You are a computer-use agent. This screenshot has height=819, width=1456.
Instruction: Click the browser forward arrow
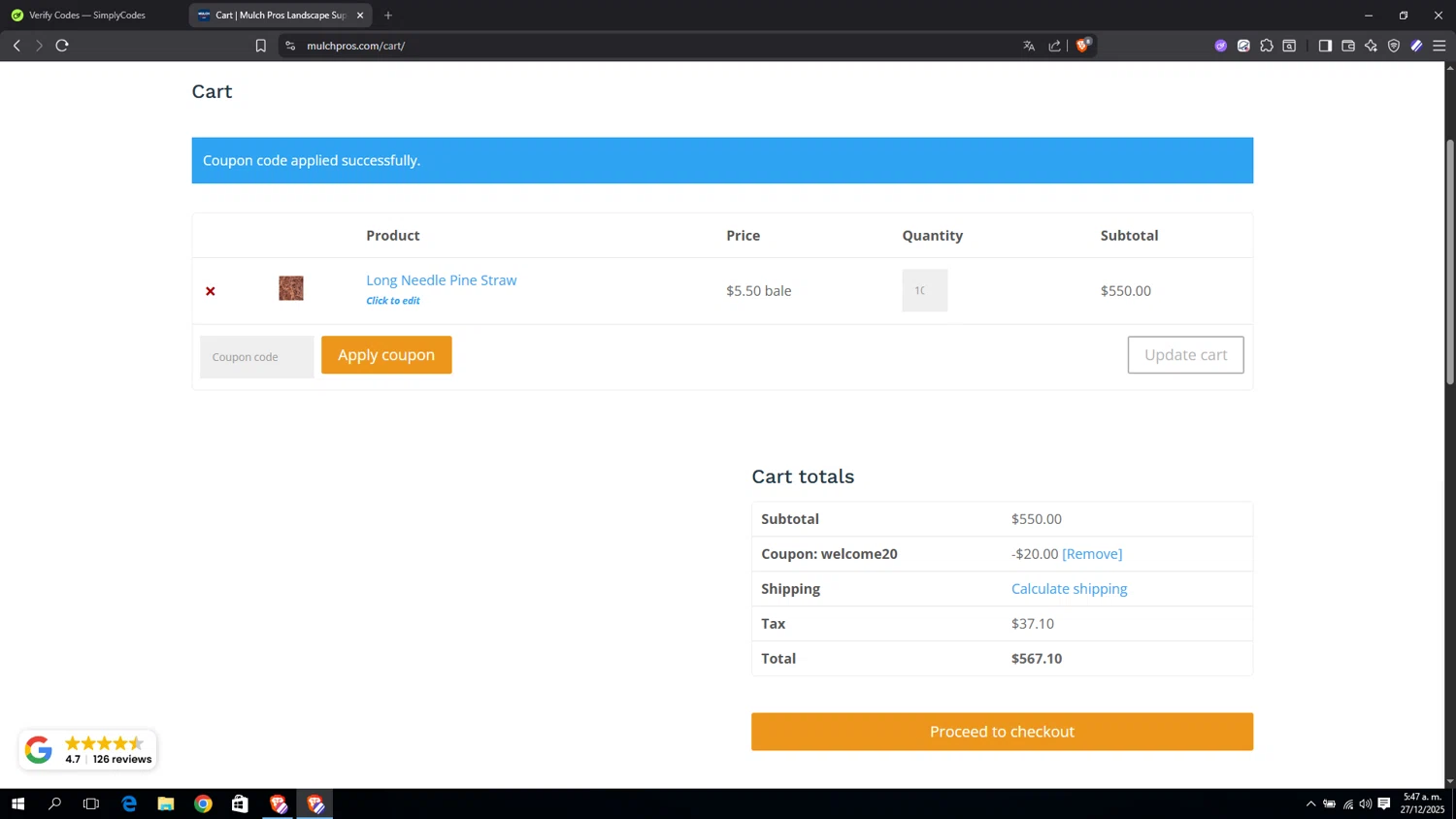click(39, 46)
